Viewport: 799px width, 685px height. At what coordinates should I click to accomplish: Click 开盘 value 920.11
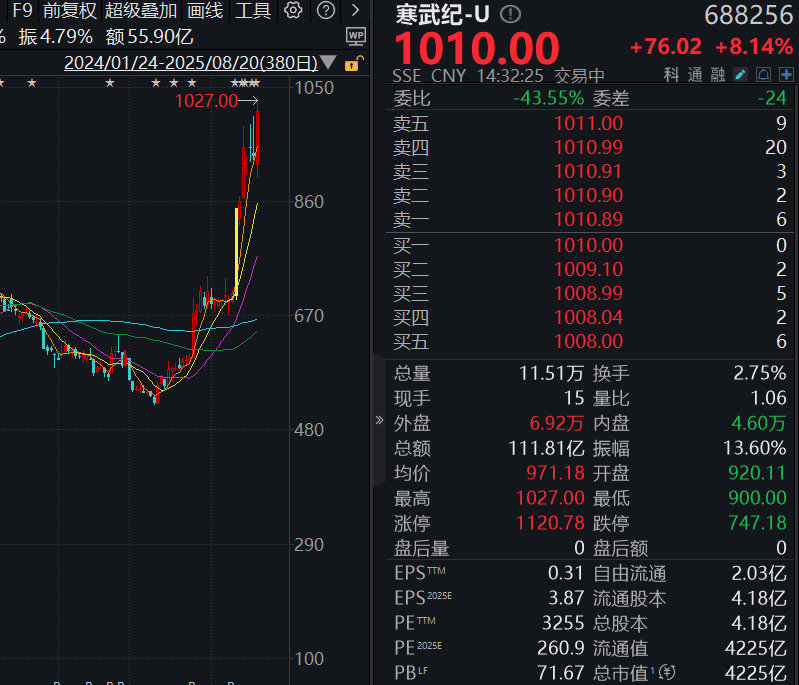(757, 473)
